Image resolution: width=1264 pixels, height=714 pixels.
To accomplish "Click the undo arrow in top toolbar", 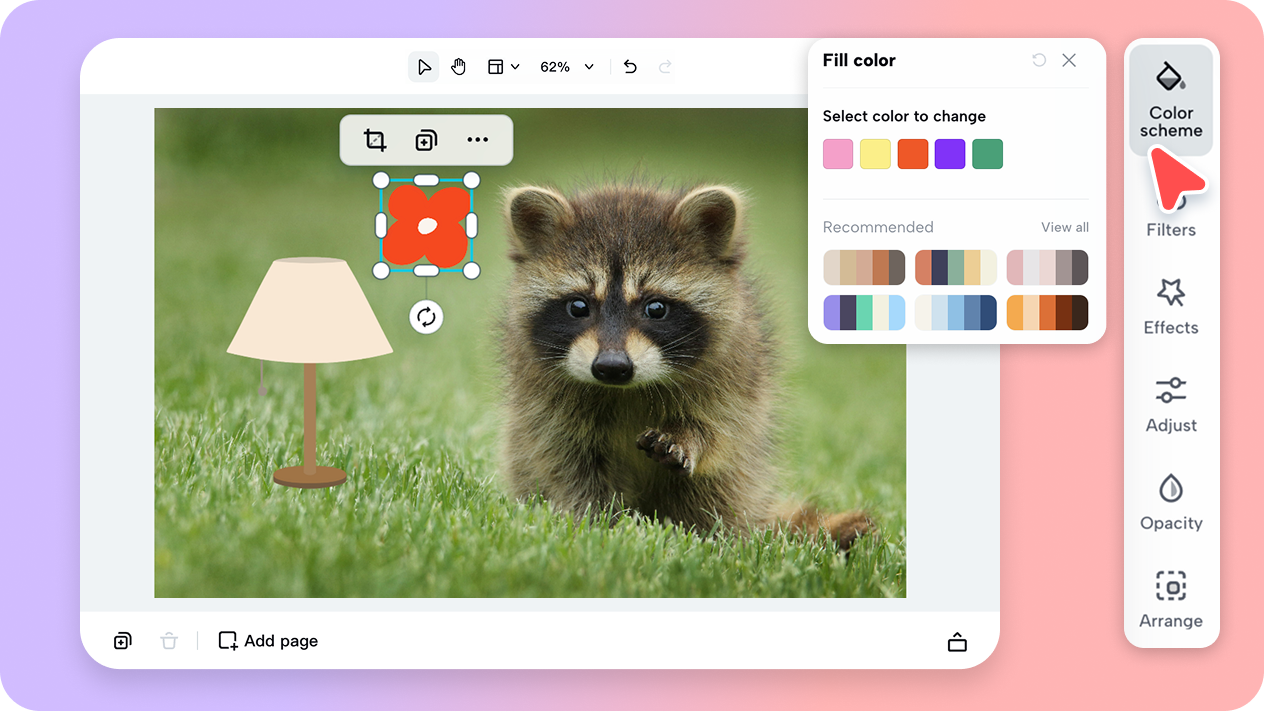I will pos(630,67).
